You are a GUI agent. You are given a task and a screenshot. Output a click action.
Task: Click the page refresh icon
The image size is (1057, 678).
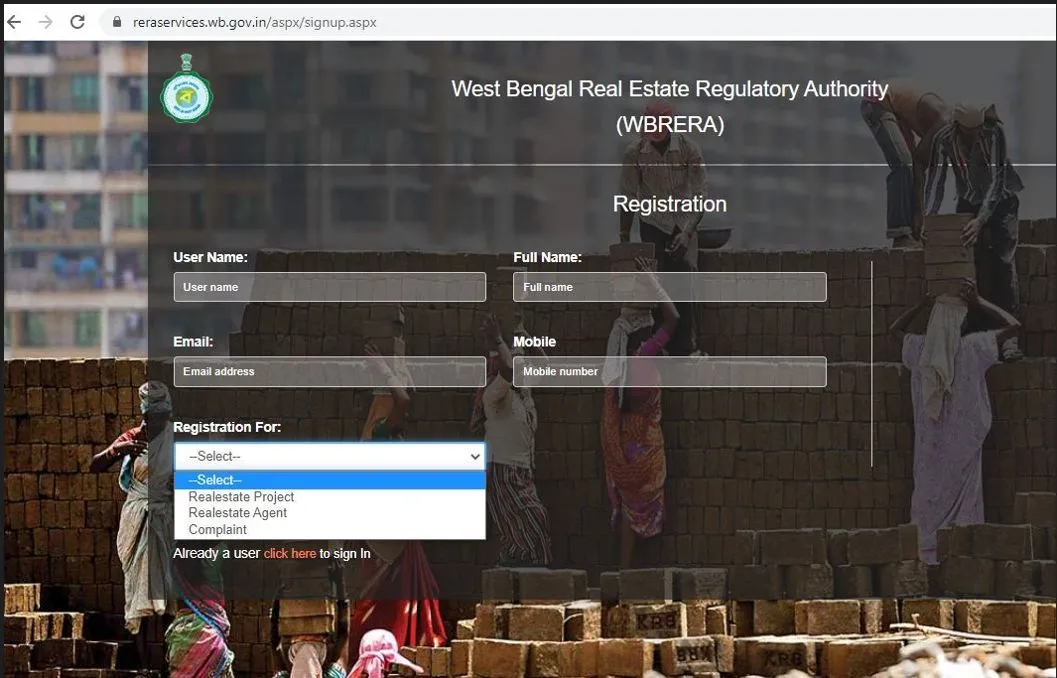tap(77, 20)
